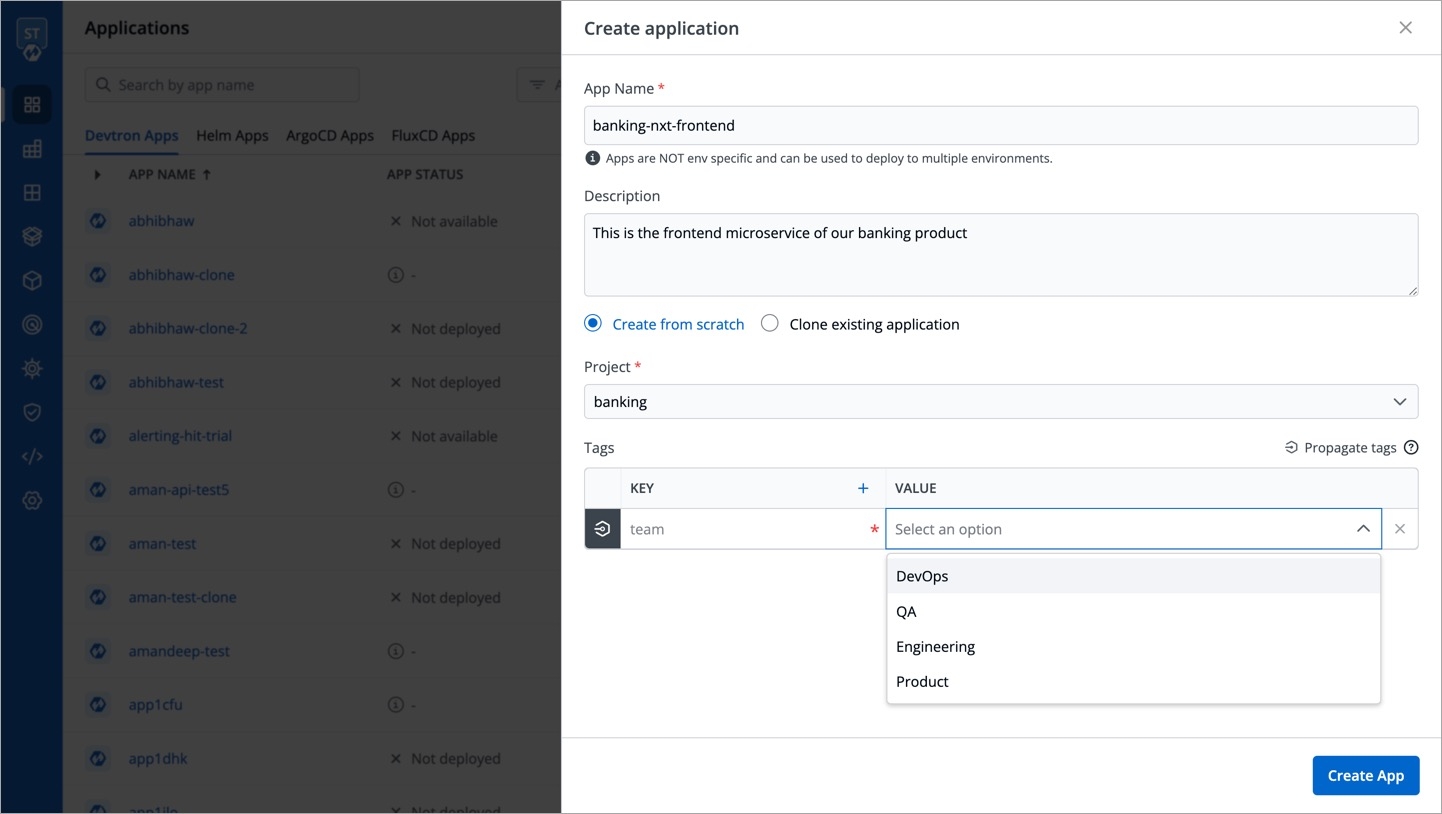
Task: Select Clone existing application option
Action: point(770,323)
